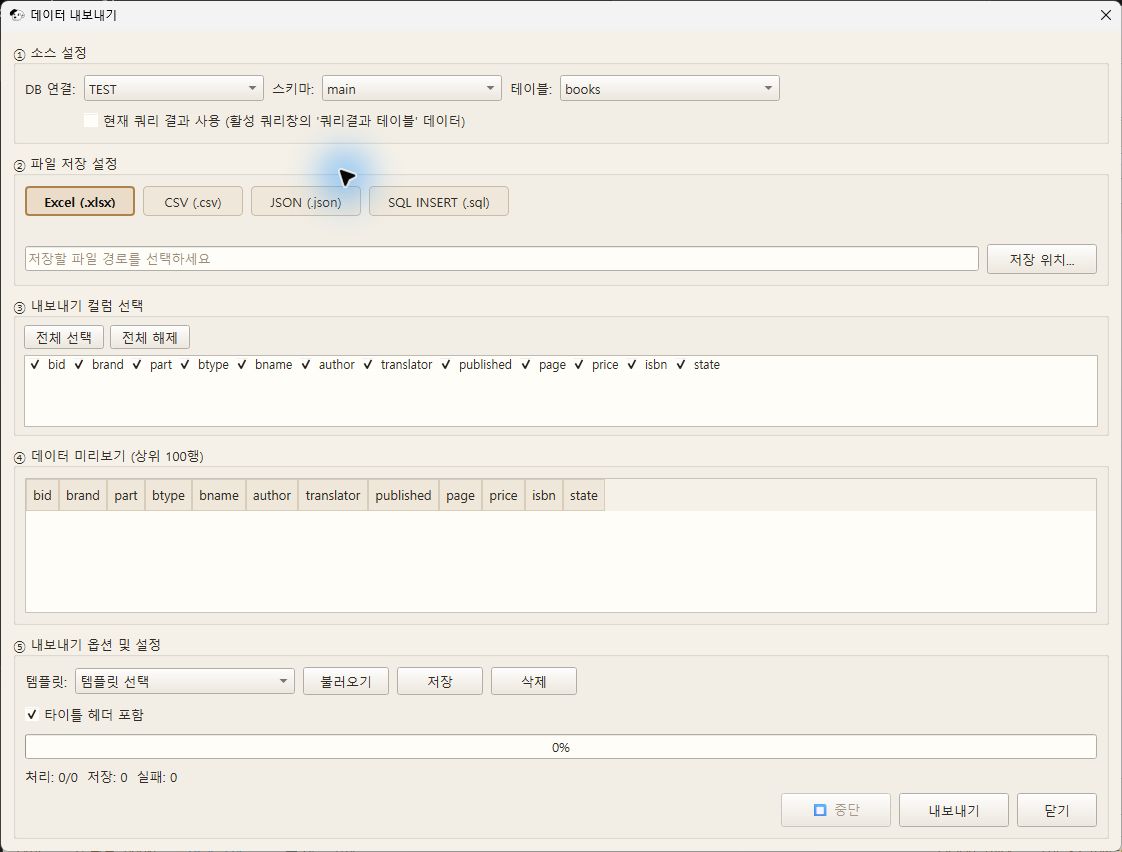Click the state preview table header
1122x852 pixels.
click(x=584, y=495)
